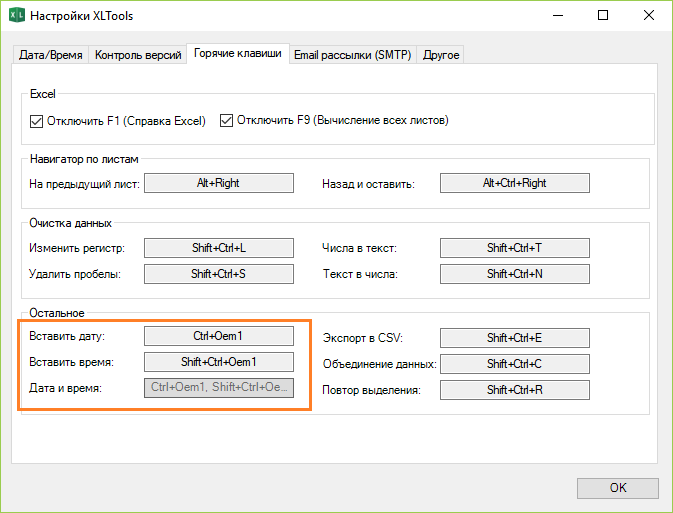Edit the Shift+Ctrl+L shortcut for Изменить регистр

219,248
